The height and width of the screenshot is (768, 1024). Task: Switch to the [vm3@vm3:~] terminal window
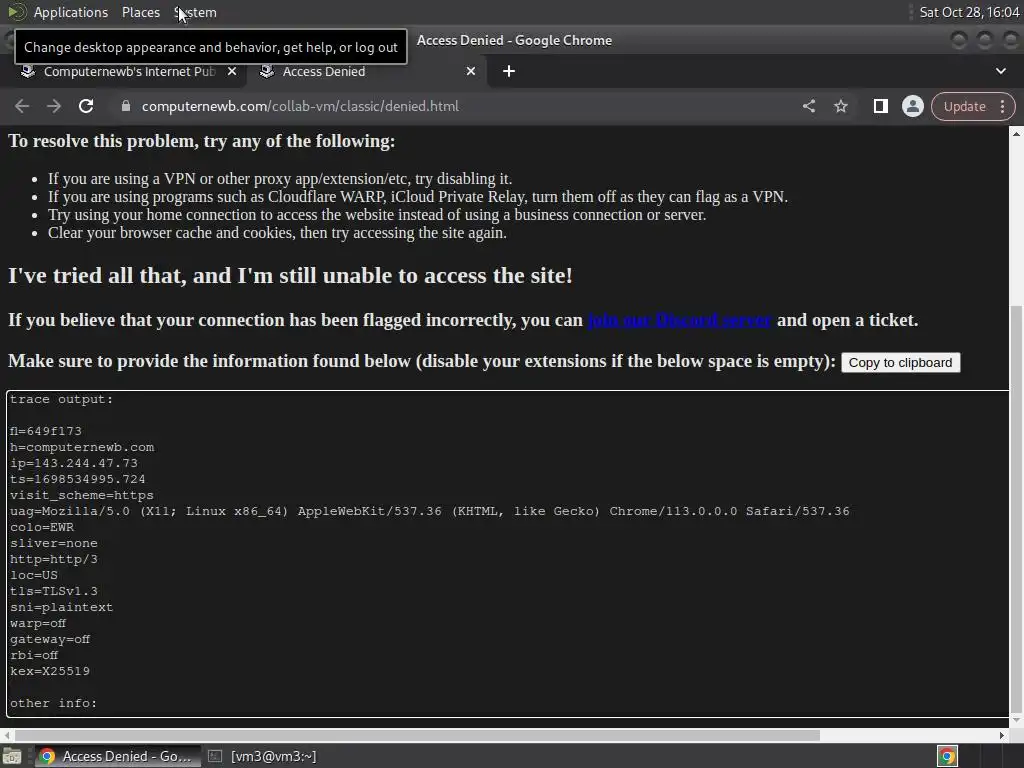(x=263, y=756)
